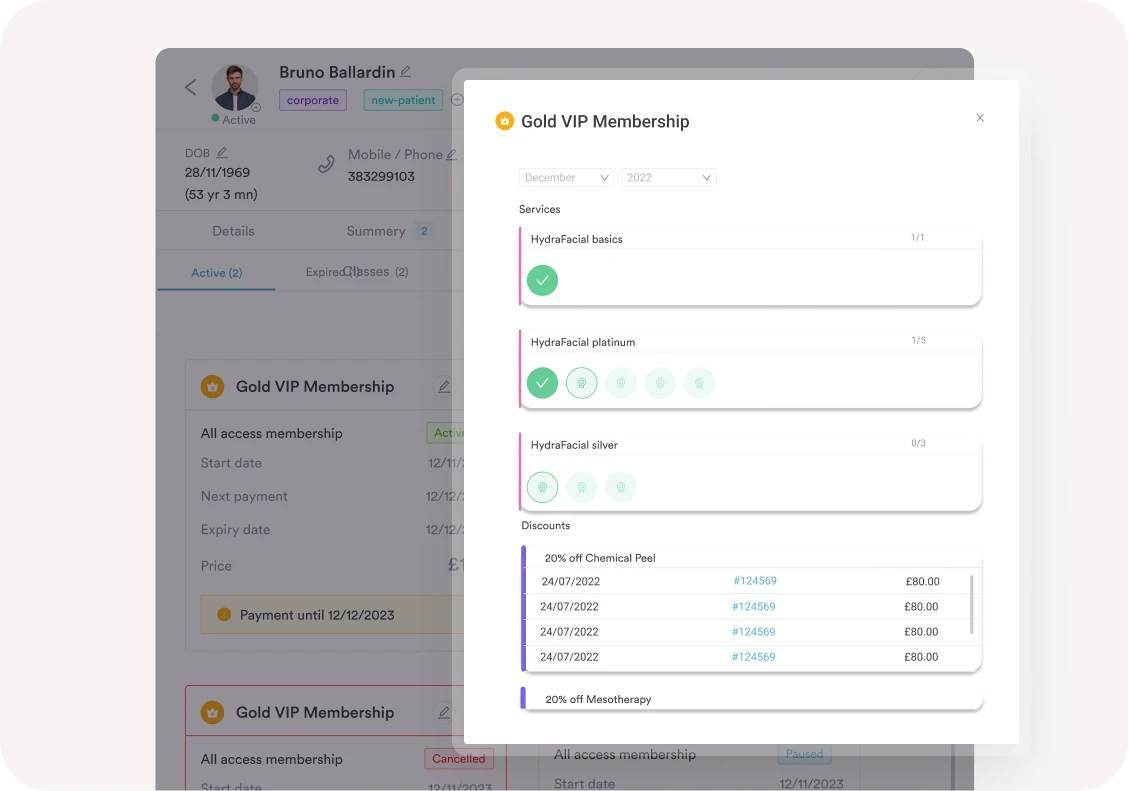
Task: Edit the active Gold VIP Membership card
Action: tap(444, 387)
